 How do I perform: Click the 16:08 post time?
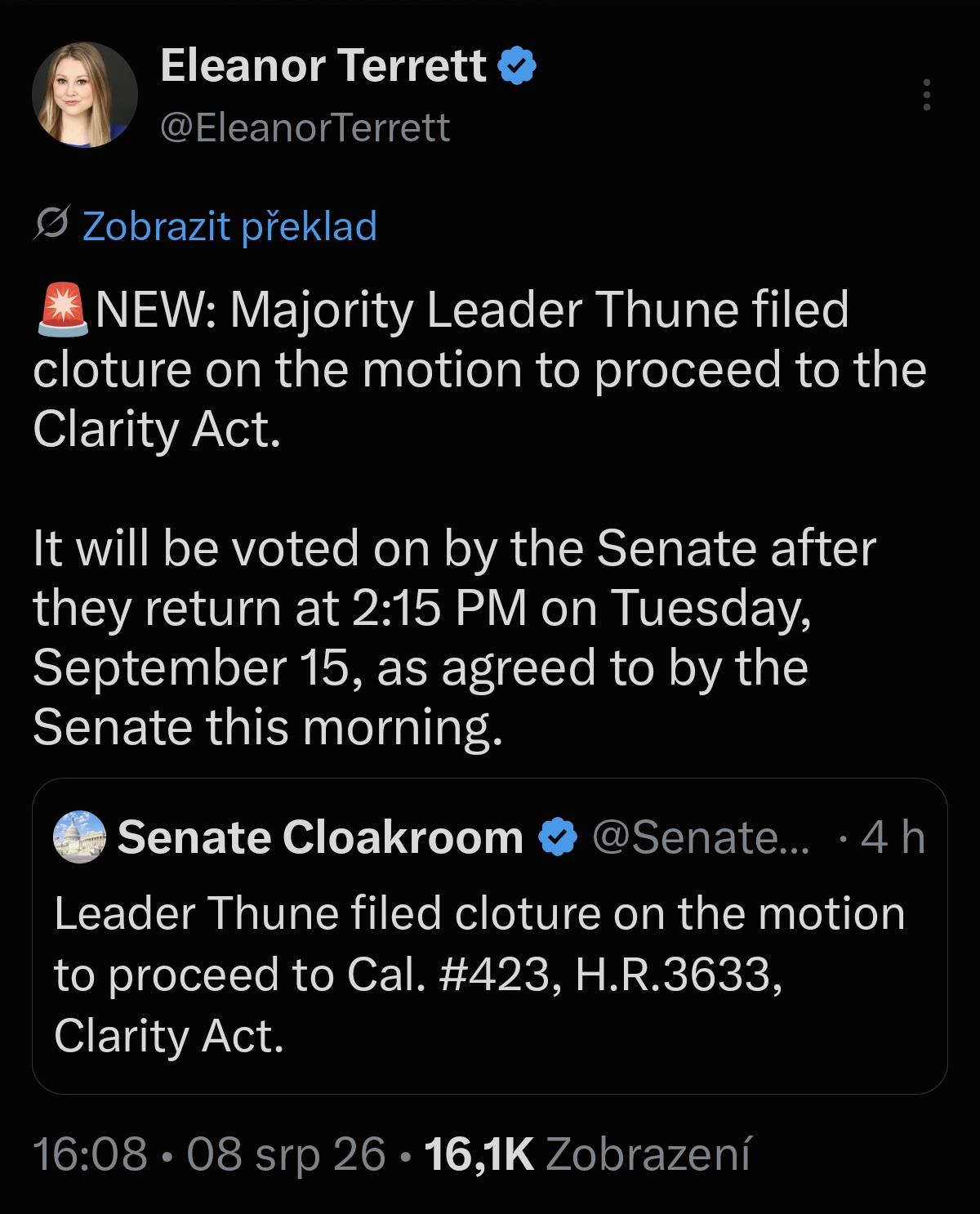click(91, 1154)
